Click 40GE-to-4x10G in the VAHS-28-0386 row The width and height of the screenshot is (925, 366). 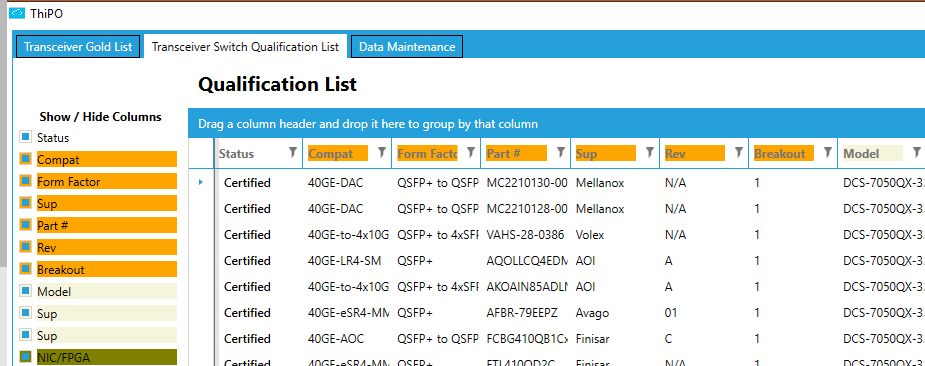349,235
